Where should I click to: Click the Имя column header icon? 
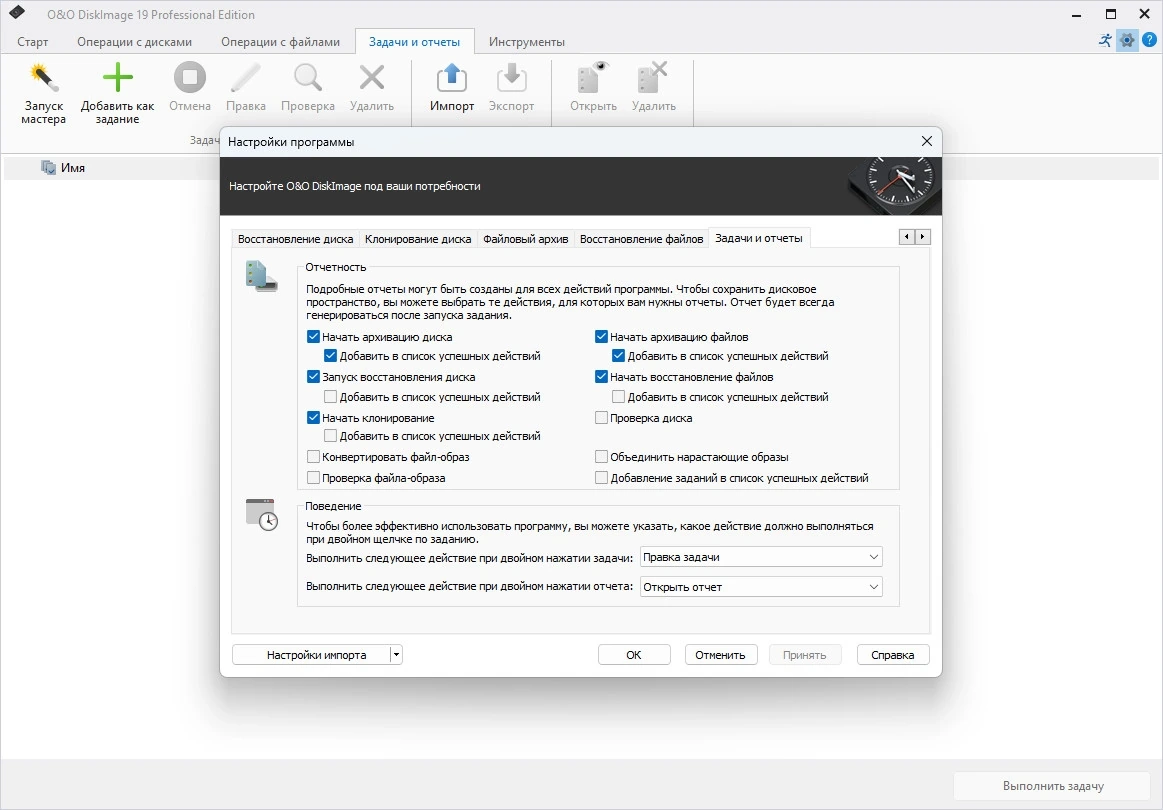pyautogui.click(x=48, y=168)
